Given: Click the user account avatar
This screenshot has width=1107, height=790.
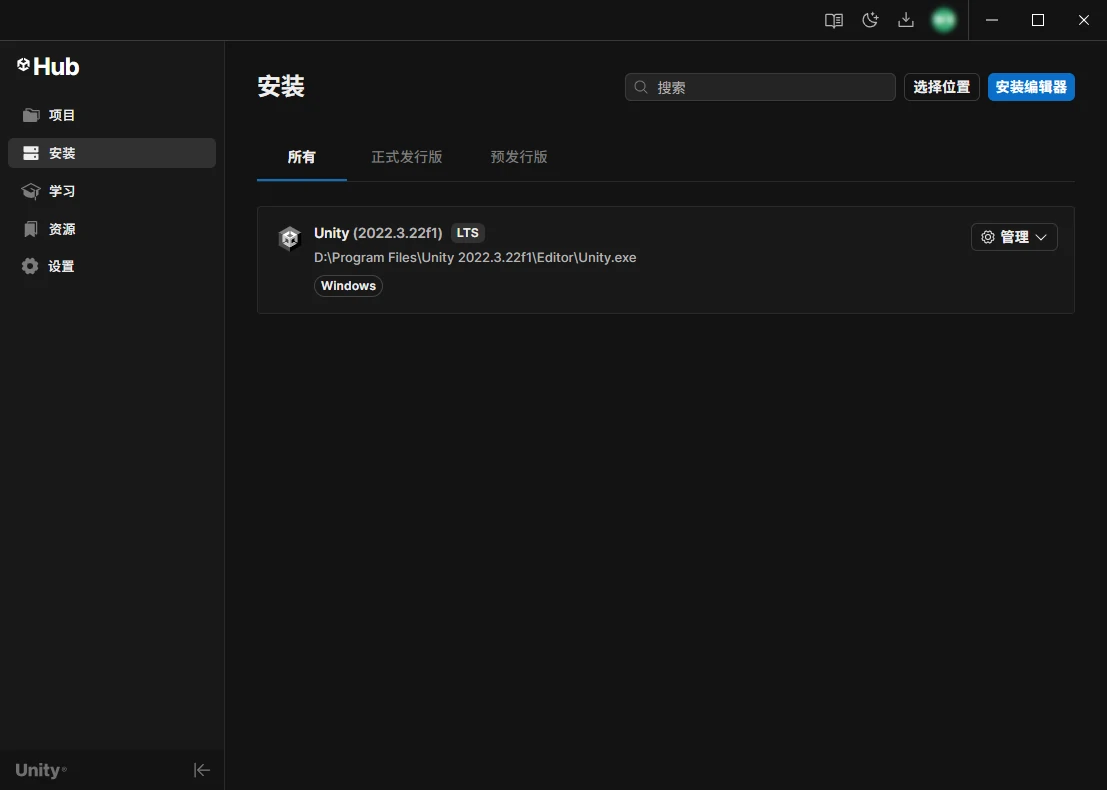Looking at the screenshot, I should [943, 20].
